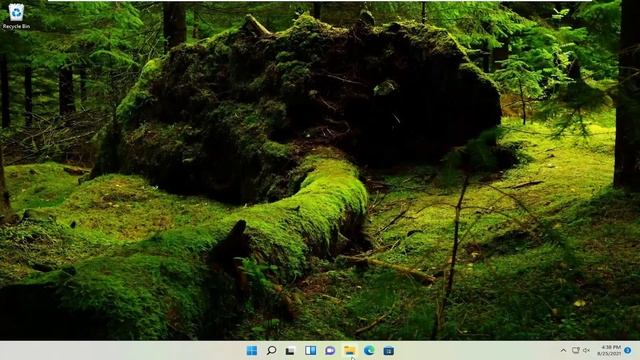Viewport: 640px width, 360px height.
Task: Launch Microsoft Edge browser
Action: pyautogui.click(x=369, y=350)
